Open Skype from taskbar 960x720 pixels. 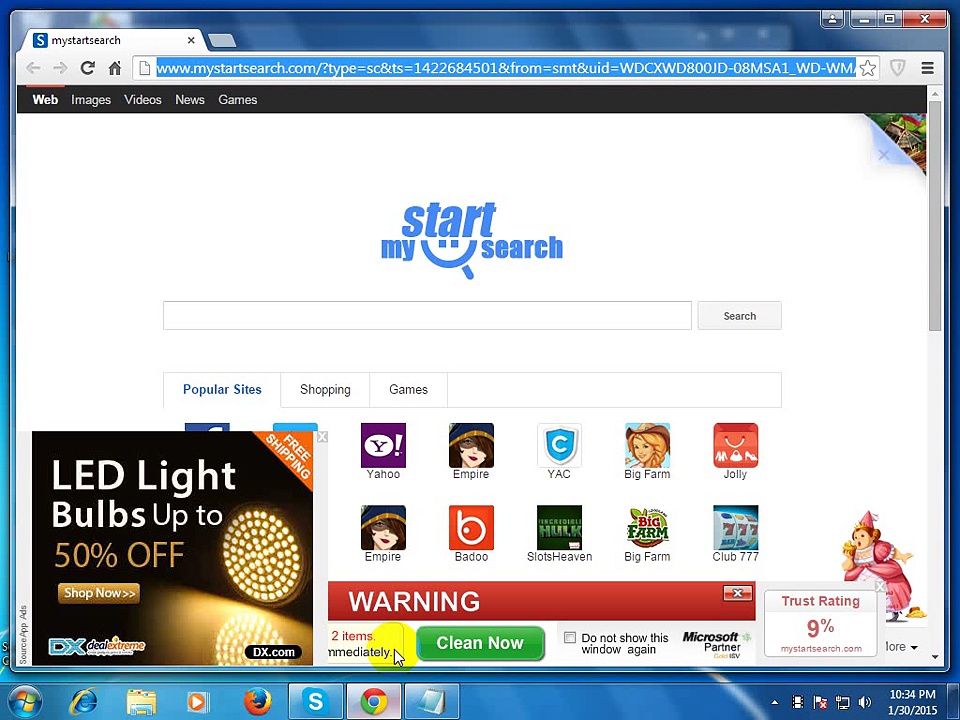[x=315, y=701]
